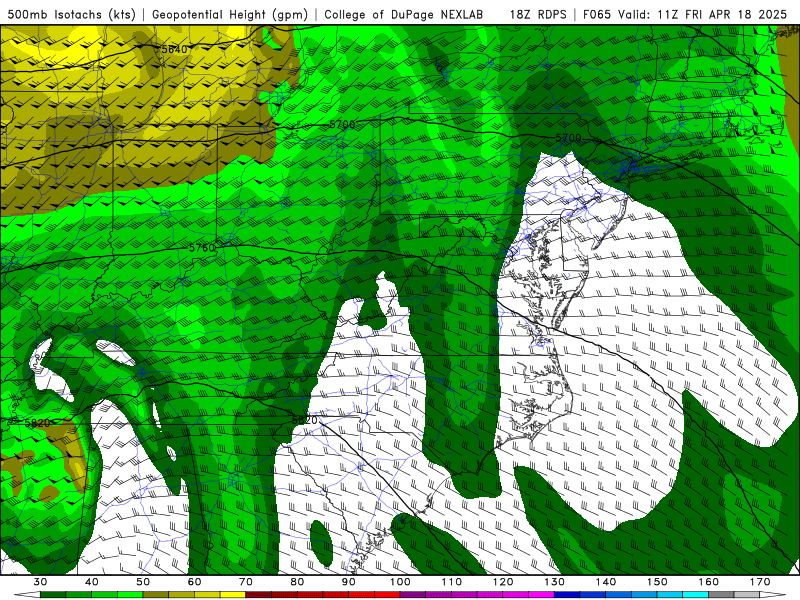
Task: Select the 110 label on the color scale
Action: (452, 582)
